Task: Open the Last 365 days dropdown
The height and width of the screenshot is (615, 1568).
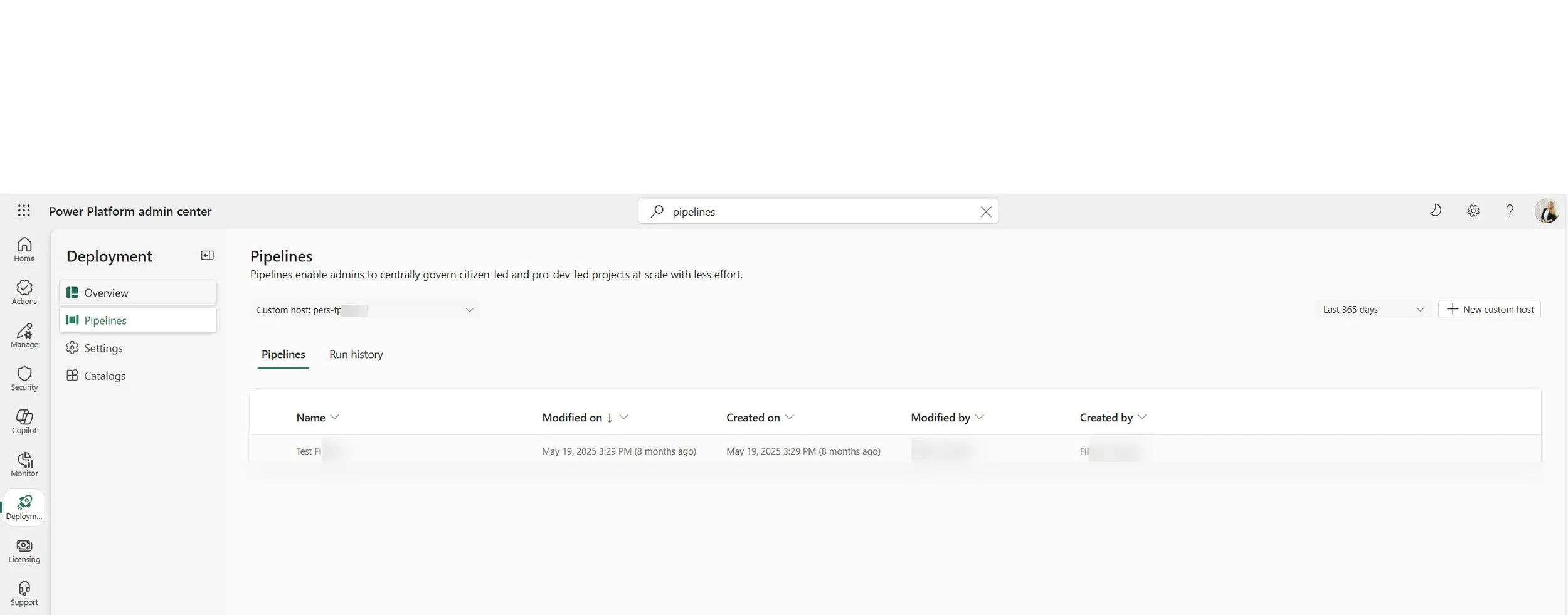Action: pyautogui.click(x=1374, y=309)
